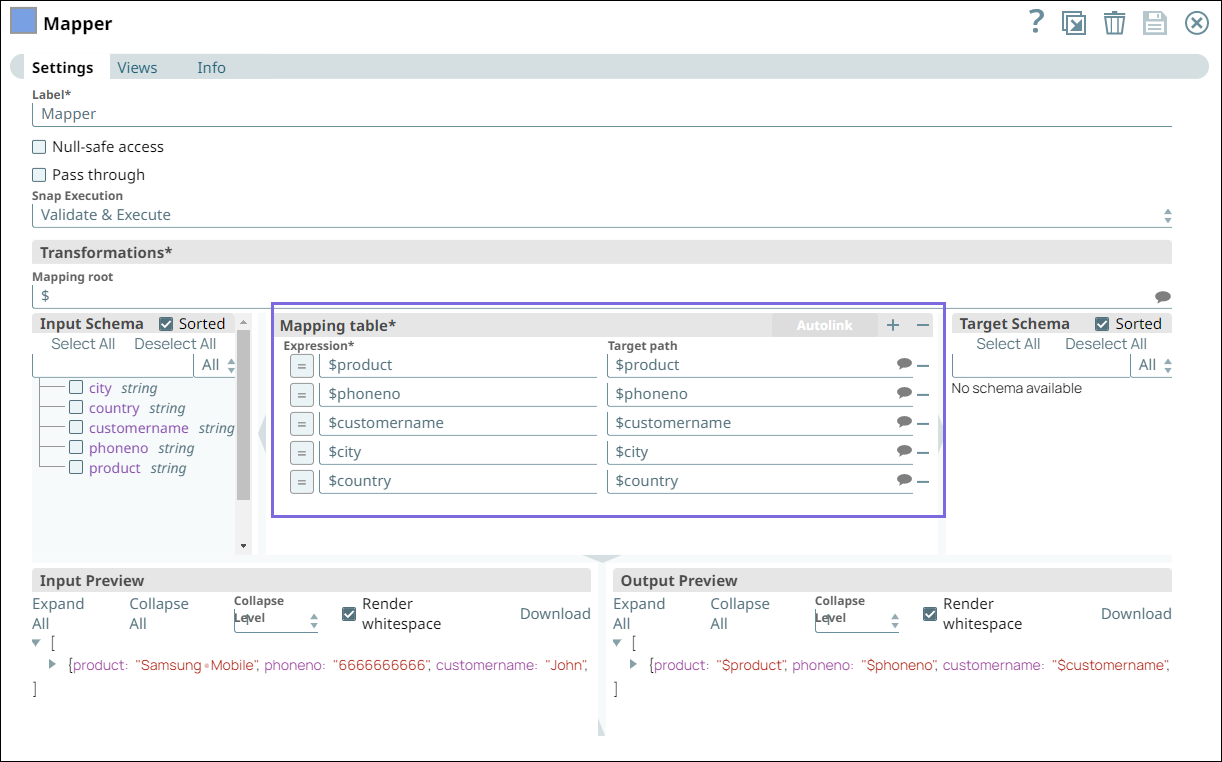Delete the $phoneno mapping row
The image size is (1222, 762).
click(923, 395)
